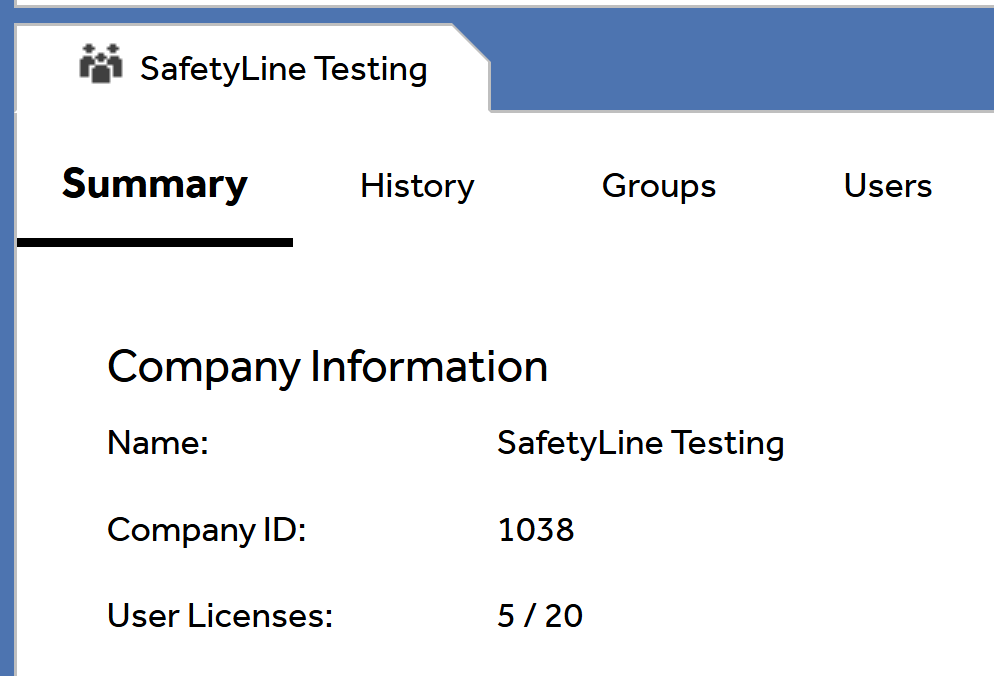Switch to the History tab
This screenshot has width=994, height=676.
pyautogui.click(x=417, y=186)
